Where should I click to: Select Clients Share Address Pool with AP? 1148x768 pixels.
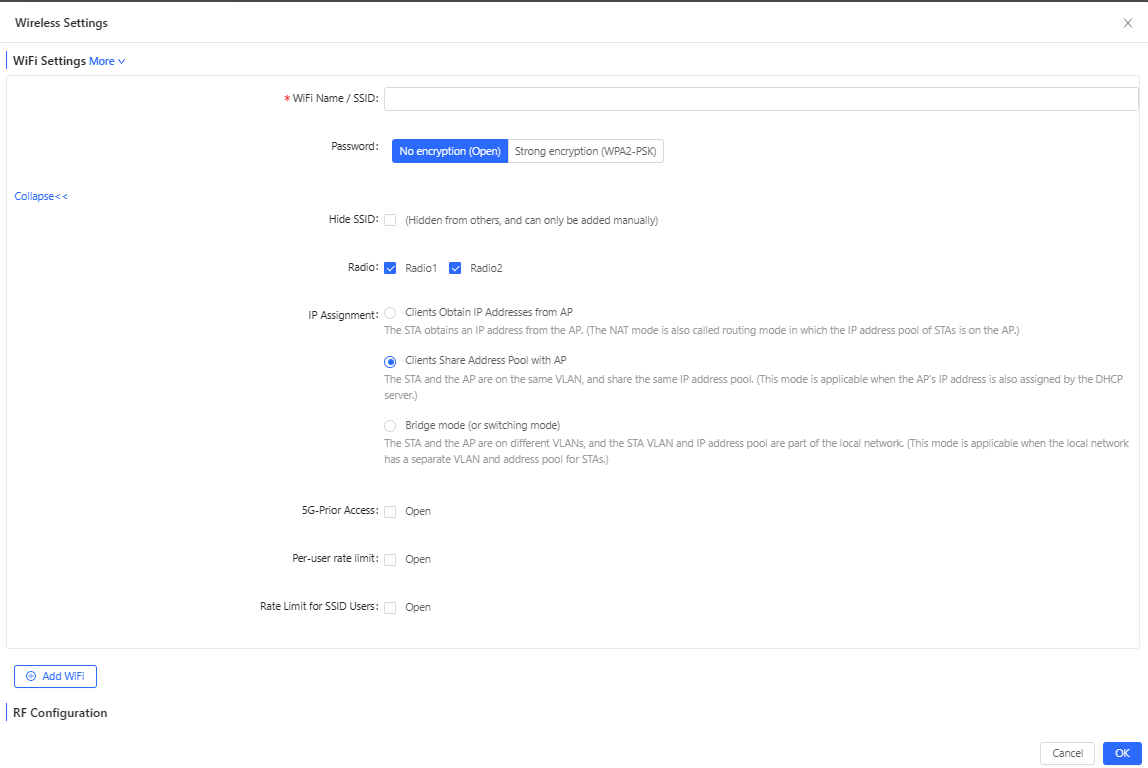tap(391, 361)
